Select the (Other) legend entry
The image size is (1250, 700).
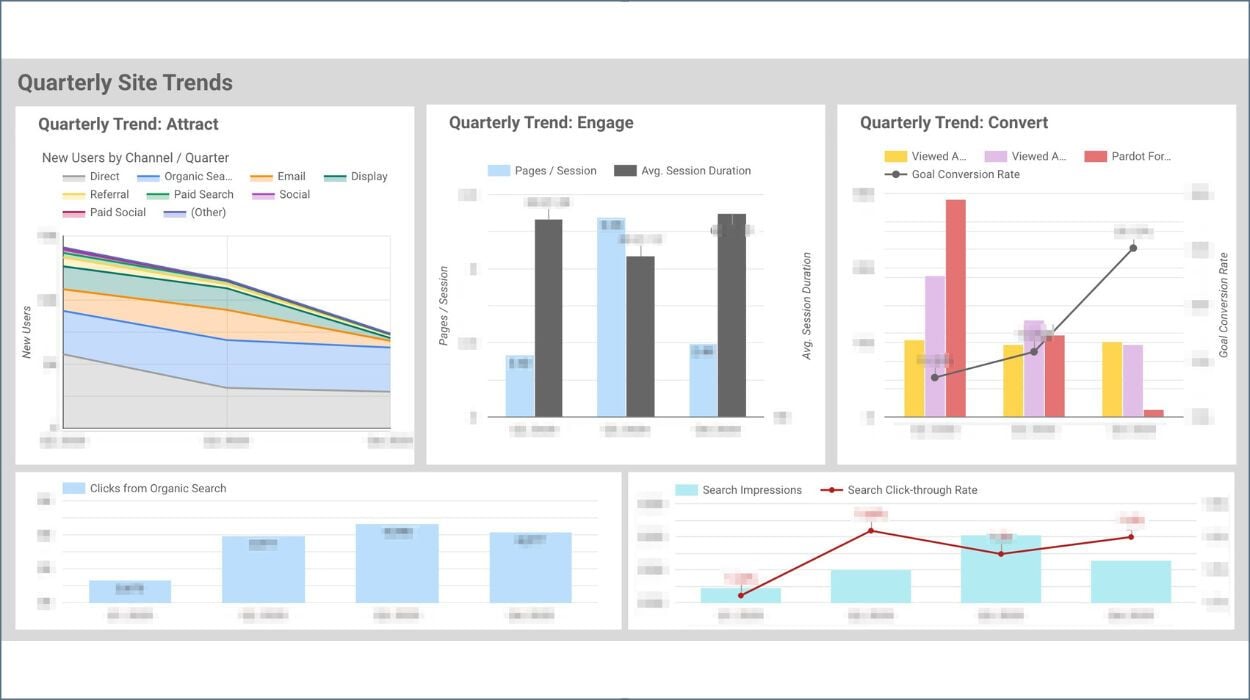click(195, 212)
